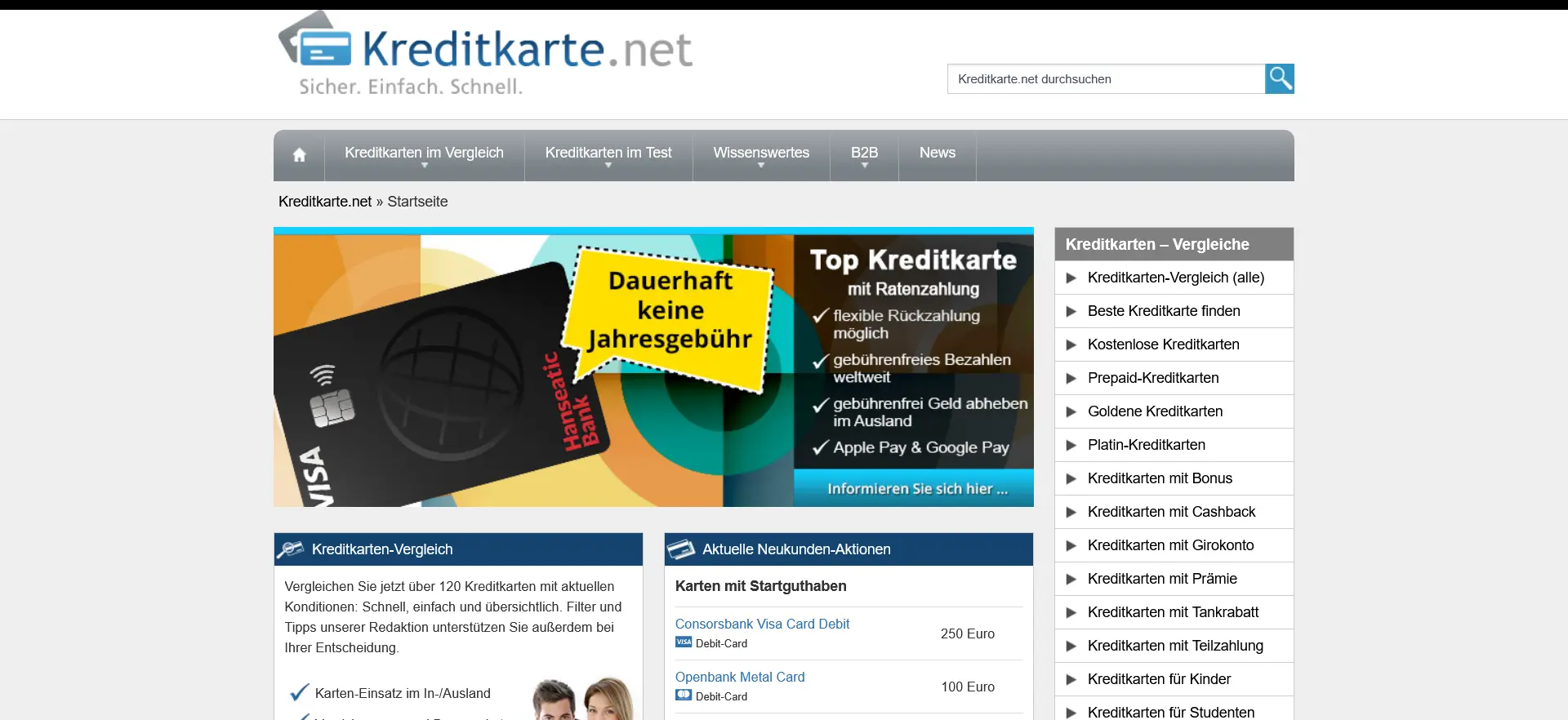Click the arrow icon beside Kostenlose Kreditkarten
Viewport: 1568px width, 720px height.
tap(1071, 344)
